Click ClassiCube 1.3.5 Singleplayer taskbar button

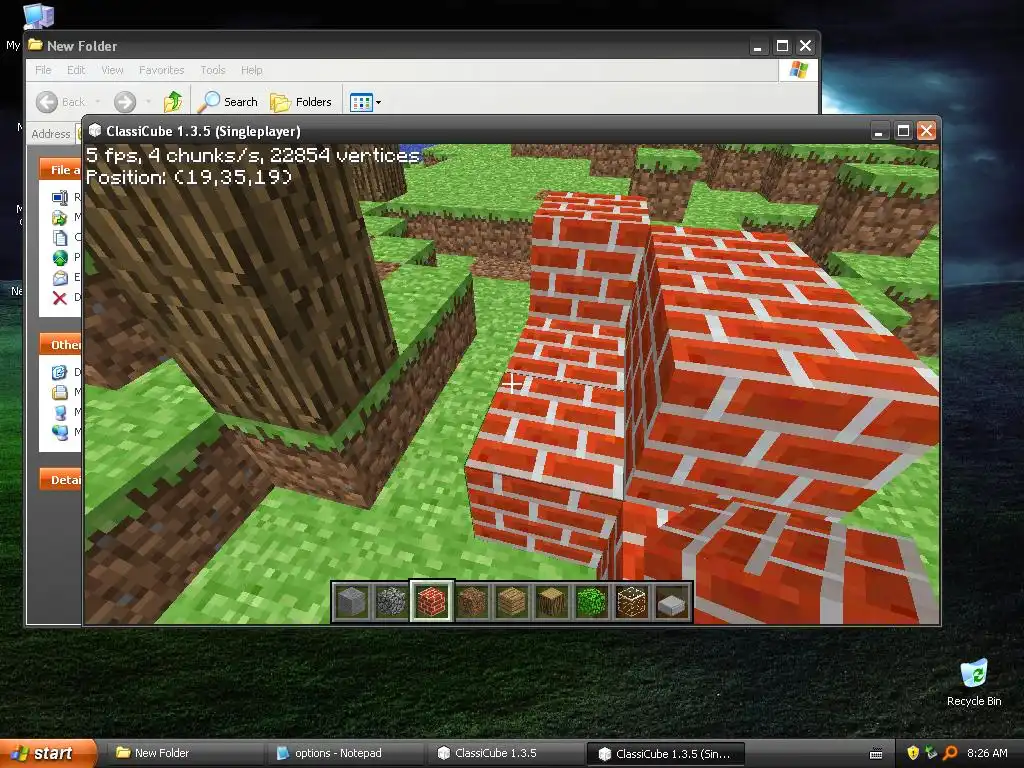click(665, 754)
